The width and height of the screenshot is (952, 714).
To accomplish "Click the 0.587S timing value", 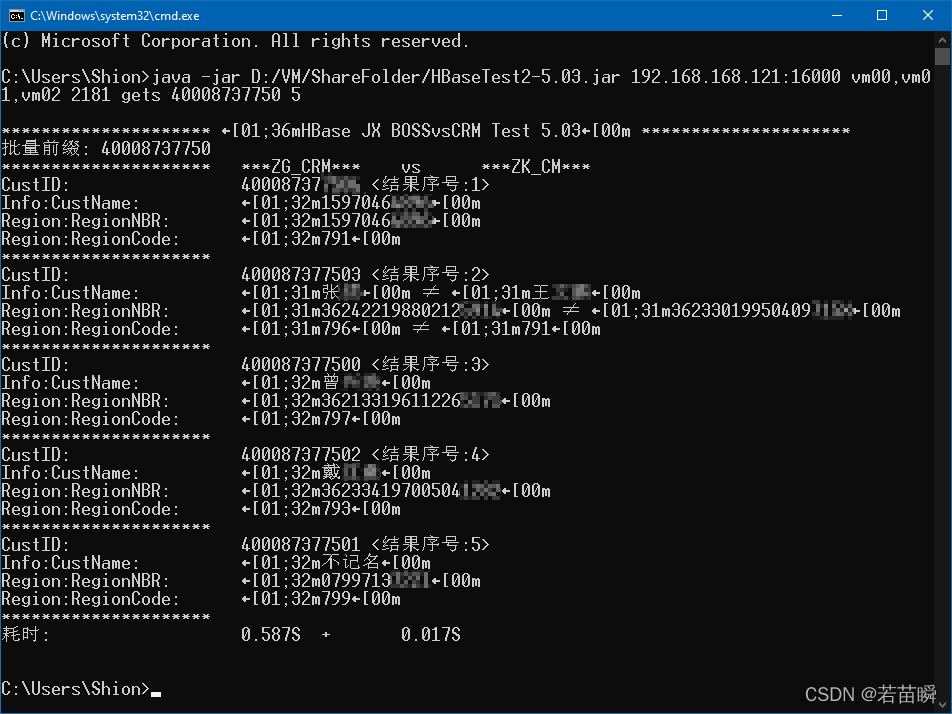I will (x=271, y=635).
